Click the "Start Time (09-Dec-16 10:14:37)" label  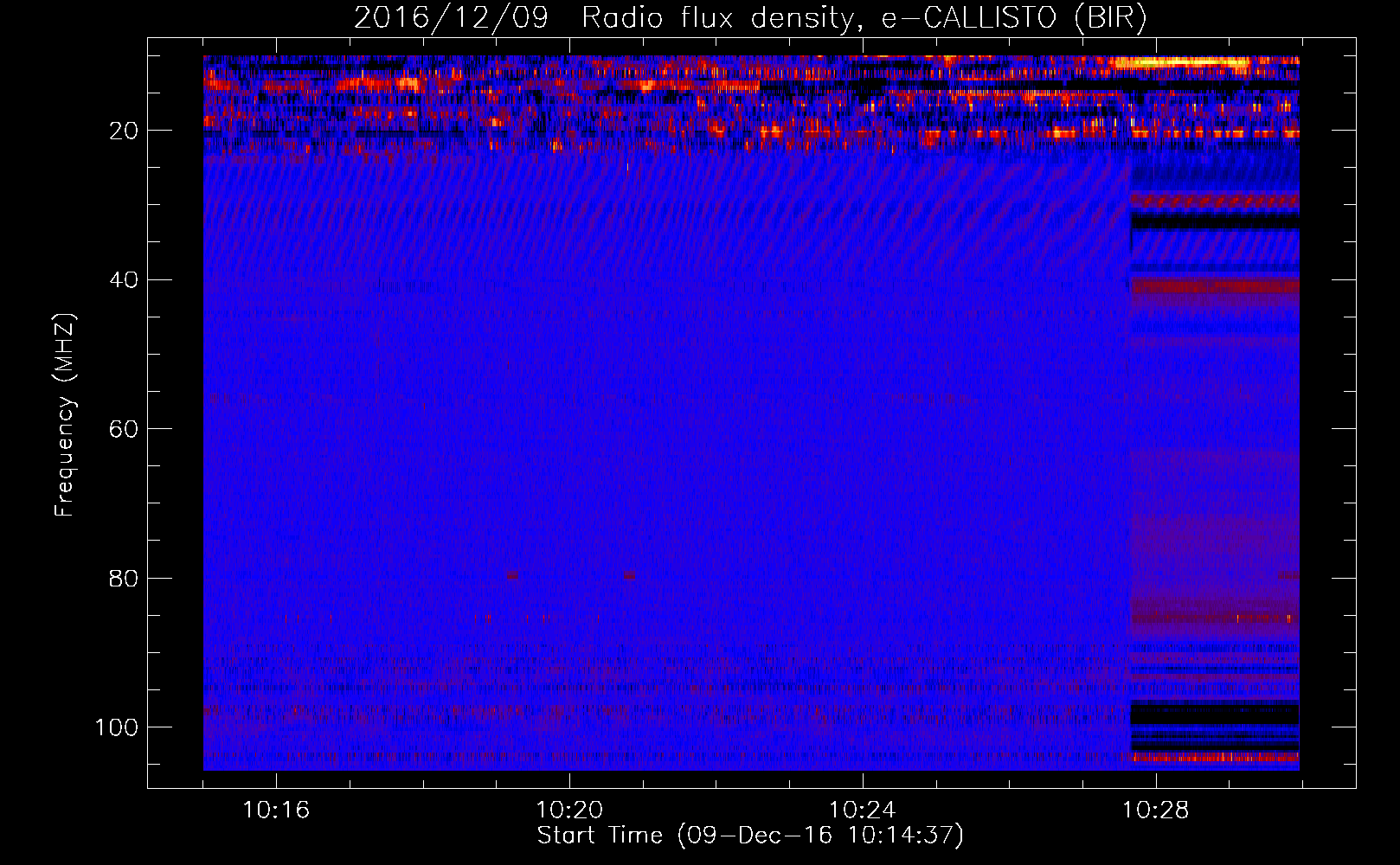click(x=750, y=836)
